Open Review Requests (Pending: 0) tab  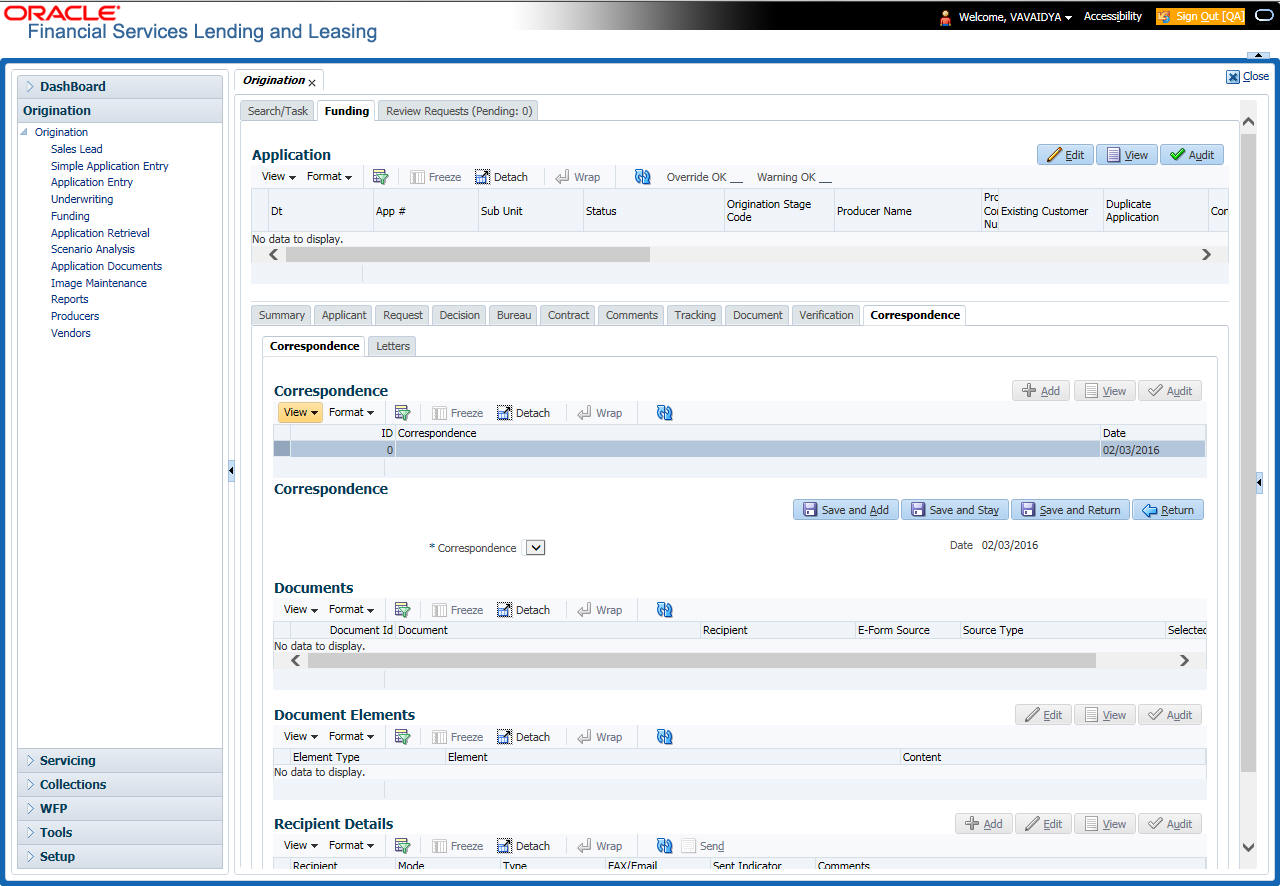coord(459,111)
